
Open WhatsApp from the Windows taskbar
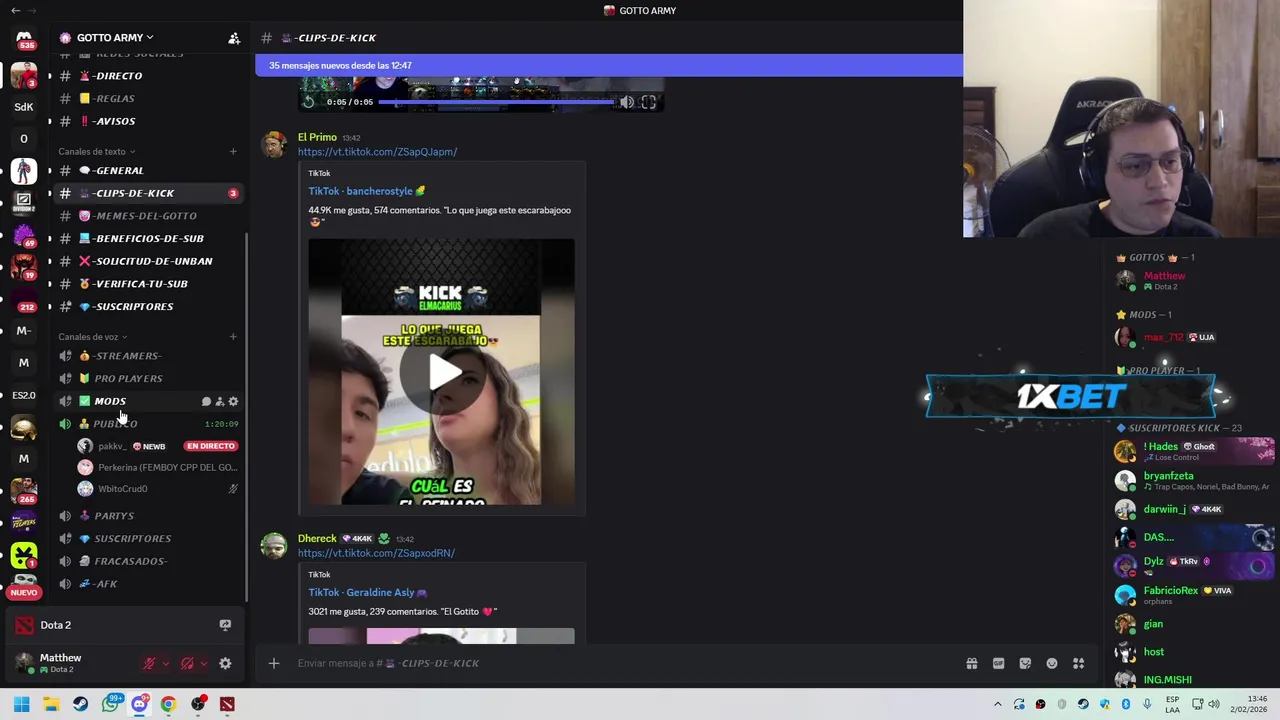click(x=110, y=704)
